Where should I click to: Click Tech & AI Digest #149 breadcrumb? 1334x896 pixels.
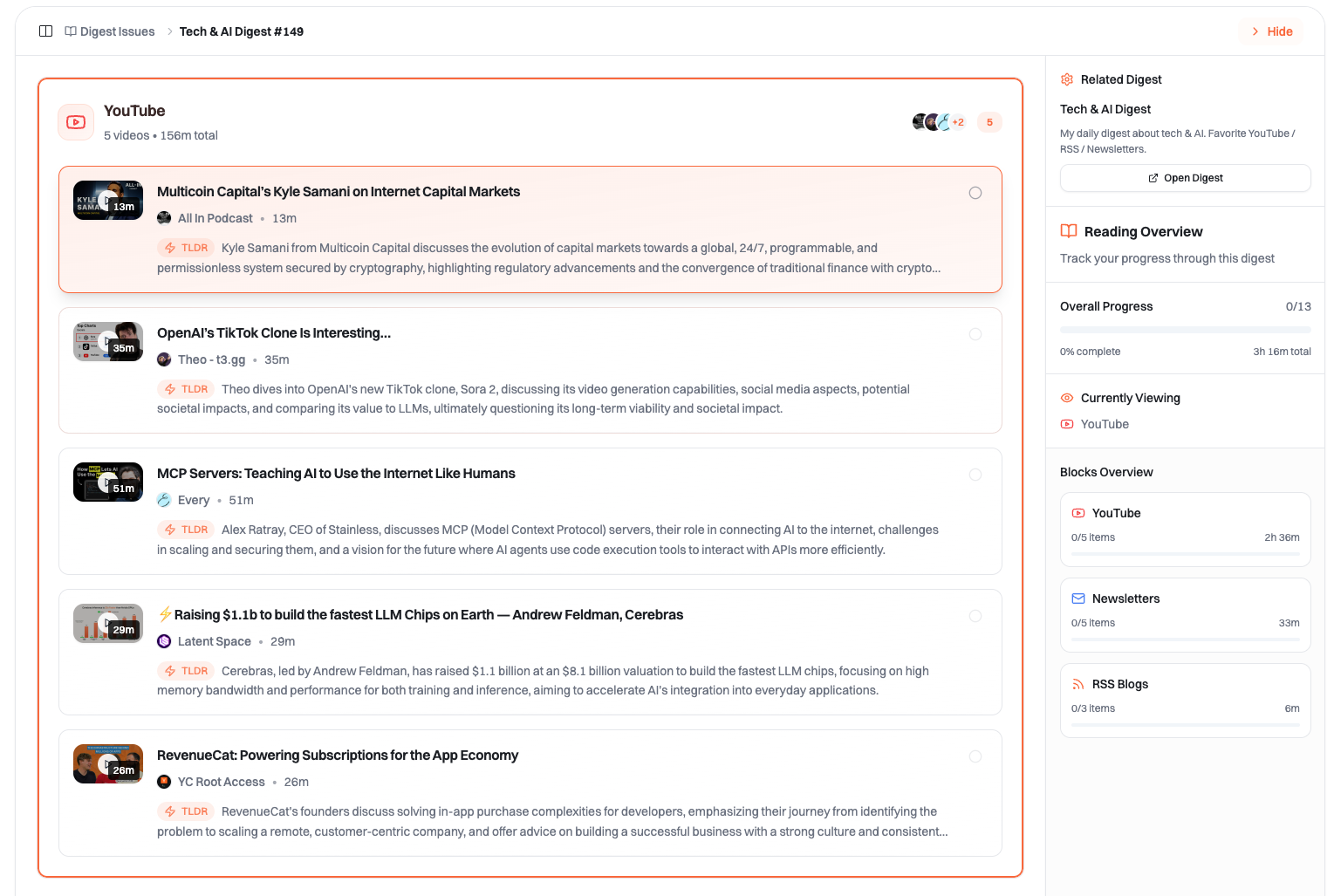pyautogui.click(x=242, y=31)
